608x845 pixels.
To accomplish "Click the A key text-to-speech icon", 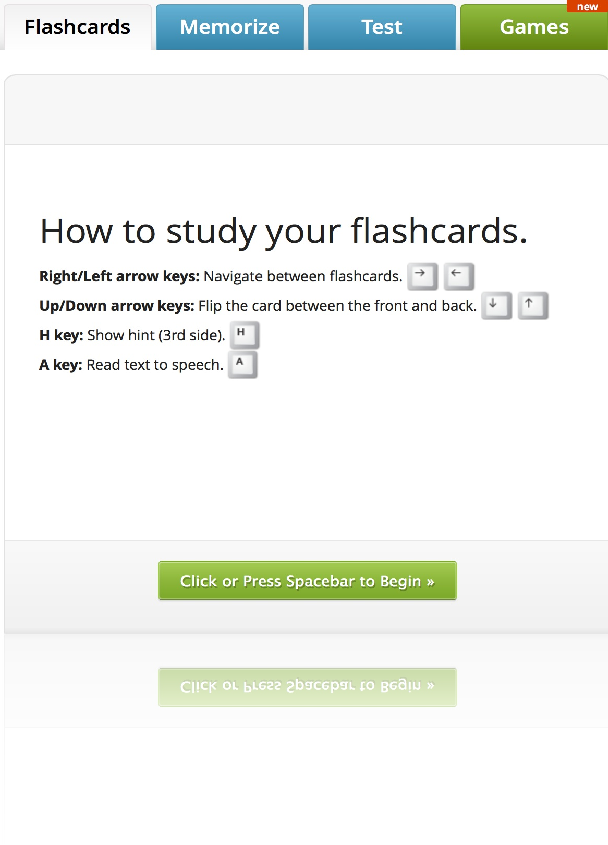I will (242, 364).
